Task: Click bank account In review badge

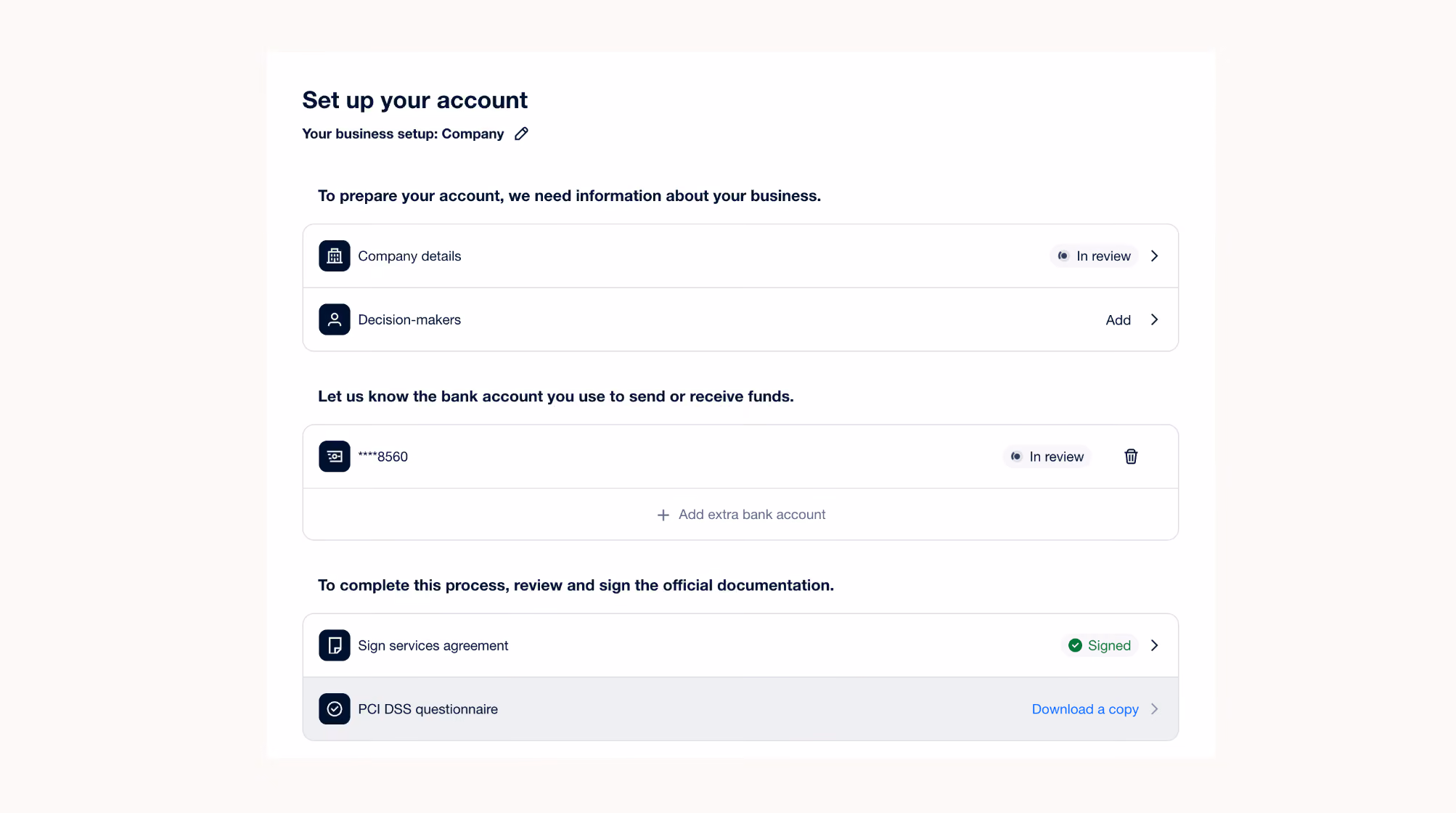Action: tap(1047, 457)
